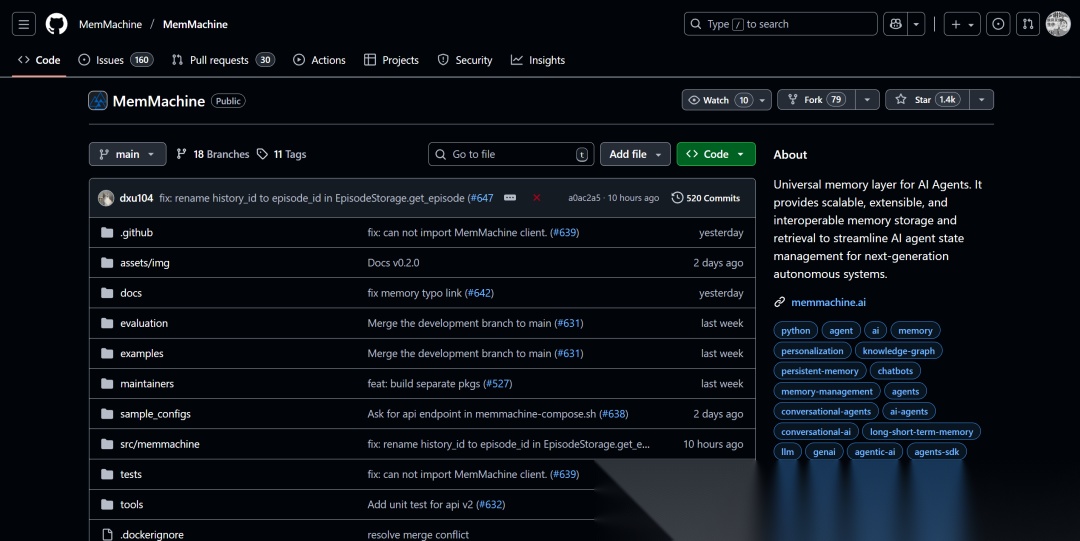This screenshot has width=1080, height=541.
Task: Click the MemMachine repository logo icon
Action: coord(98,101)
